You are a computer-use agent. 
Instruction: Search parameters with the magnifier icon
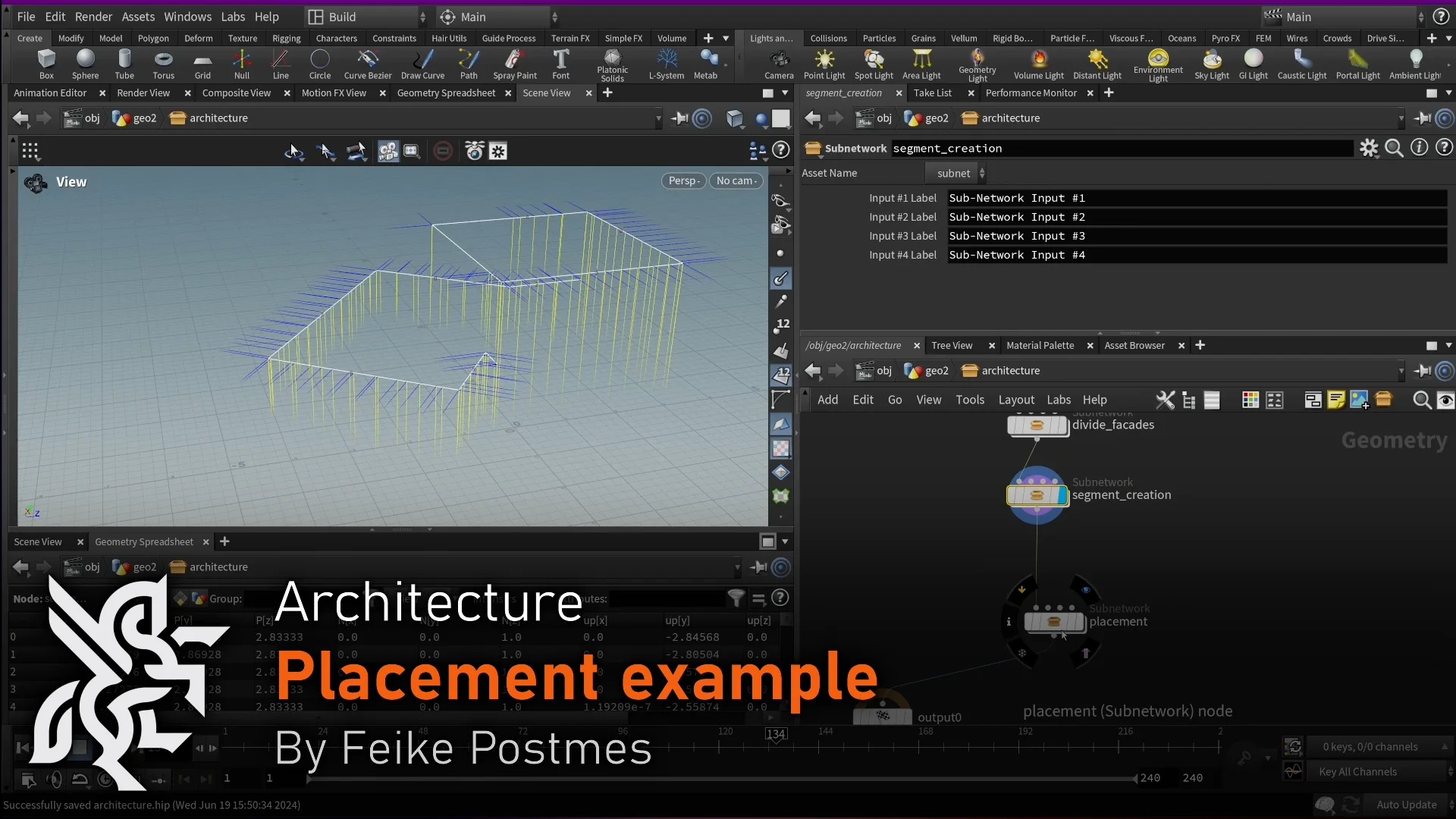(1394, 149)
